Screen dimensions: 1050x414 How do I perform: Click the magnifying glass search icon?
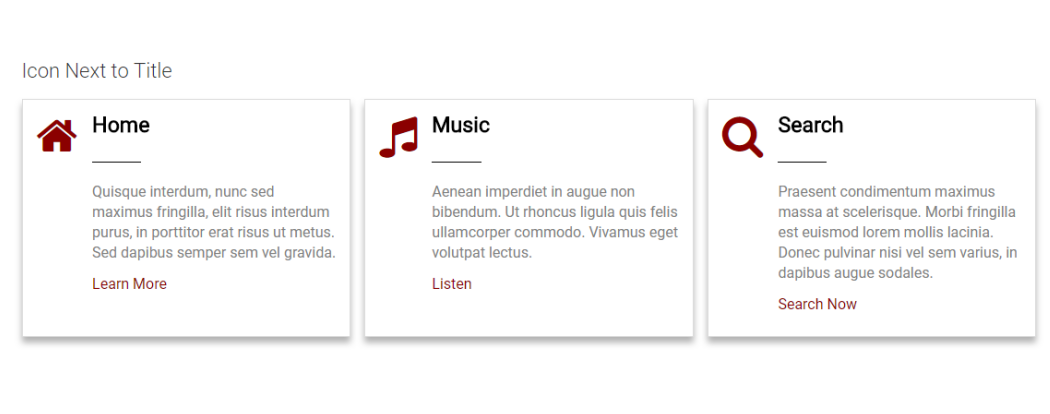click(x=742, y=137)
